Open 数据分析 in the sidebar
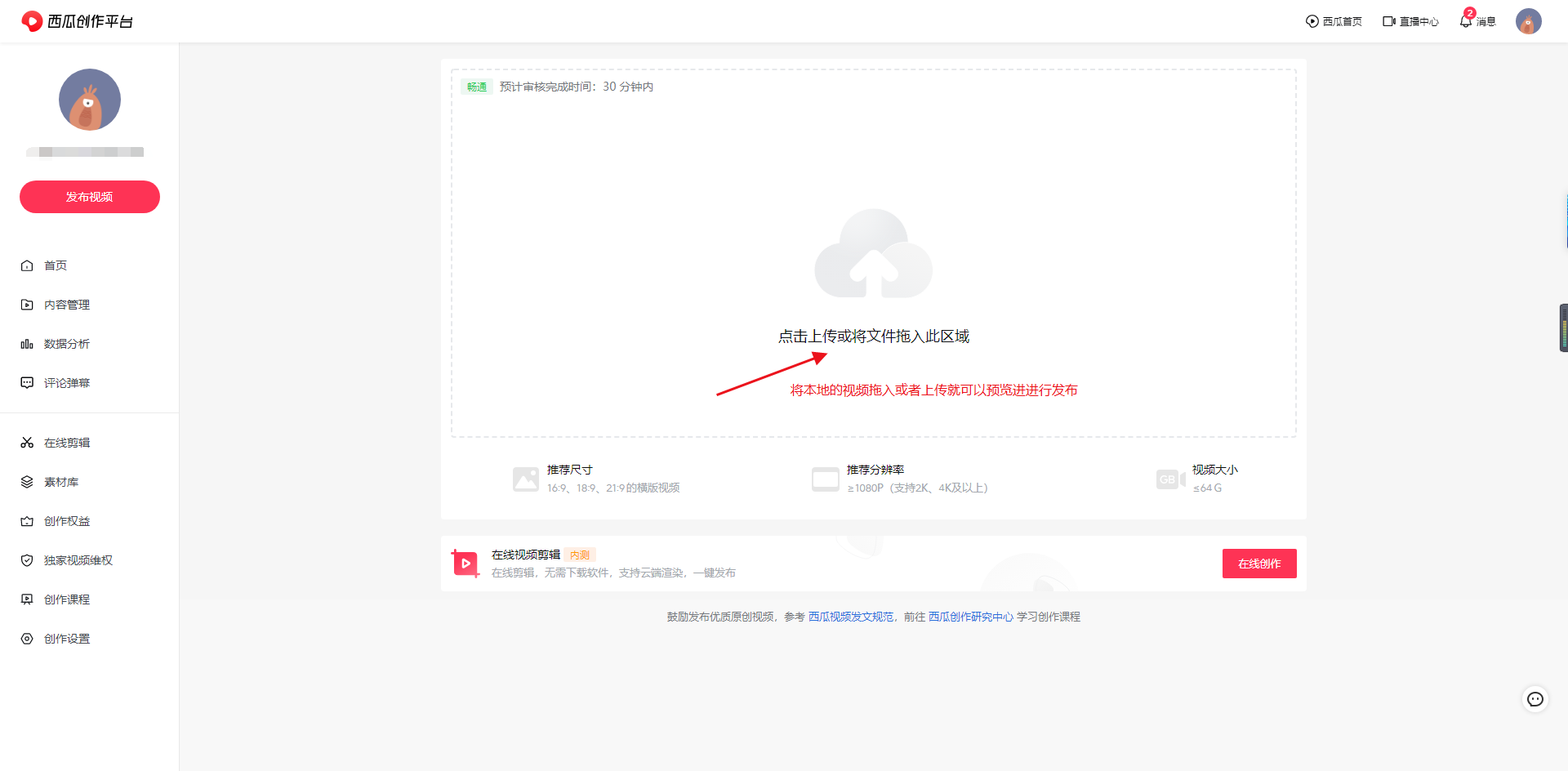1568x771 pixels. pyautogui.click(x=67, y=344)
